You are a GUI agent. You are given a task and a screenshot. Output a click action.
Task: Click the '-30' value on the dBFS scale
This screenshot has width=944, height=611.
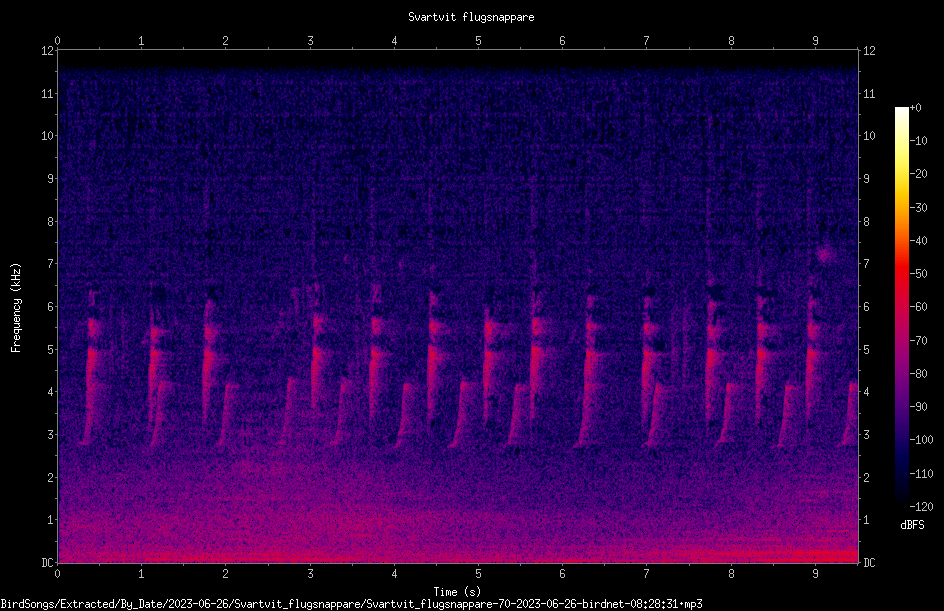tap(918, 208)
